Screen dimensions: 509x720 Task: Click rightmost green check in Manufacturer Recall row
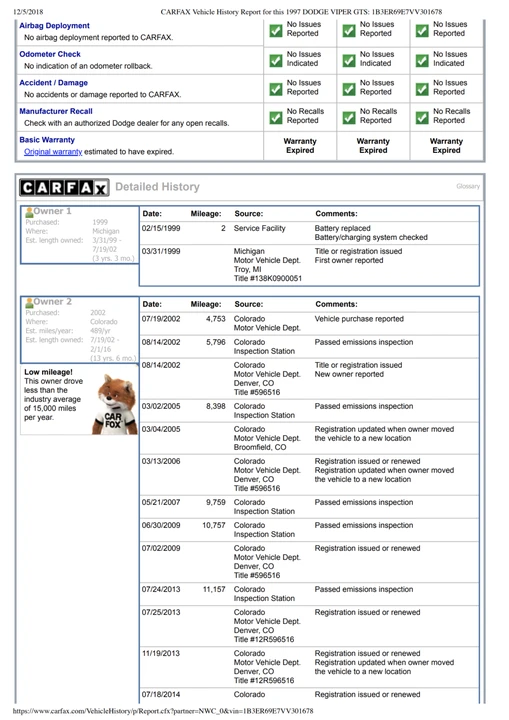422,118
